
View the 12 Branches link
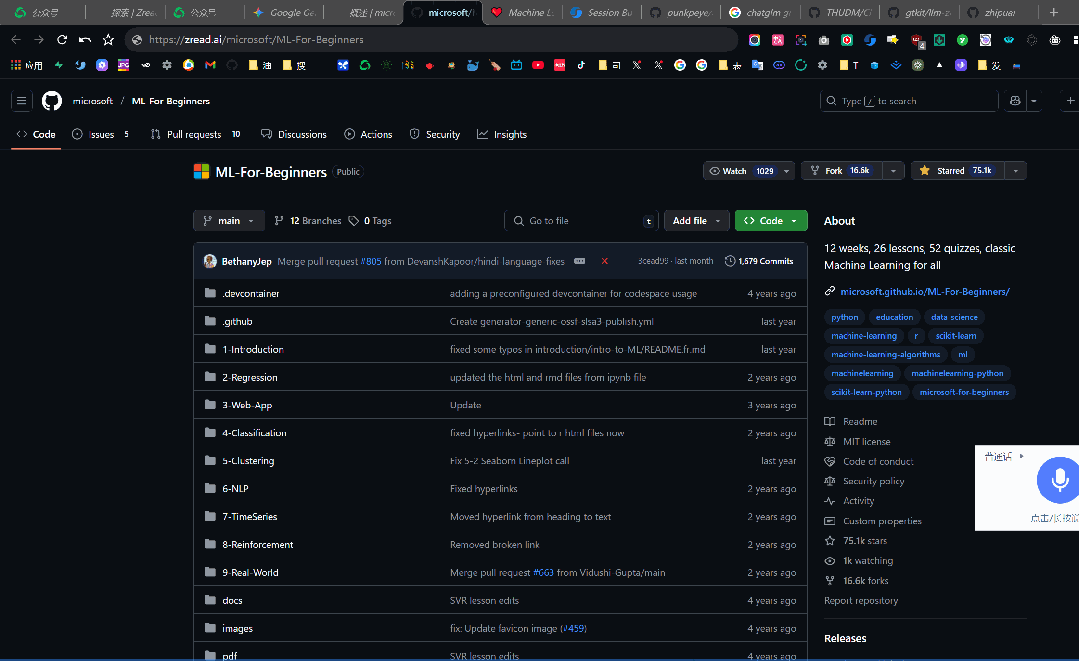tap(308, 221)
